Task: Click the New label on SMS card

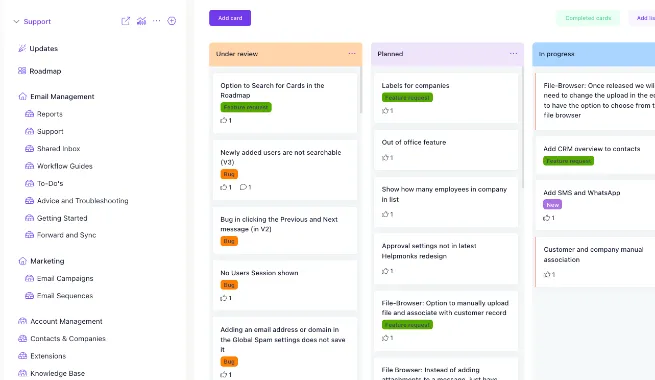Action: click(x=552, y=205)
